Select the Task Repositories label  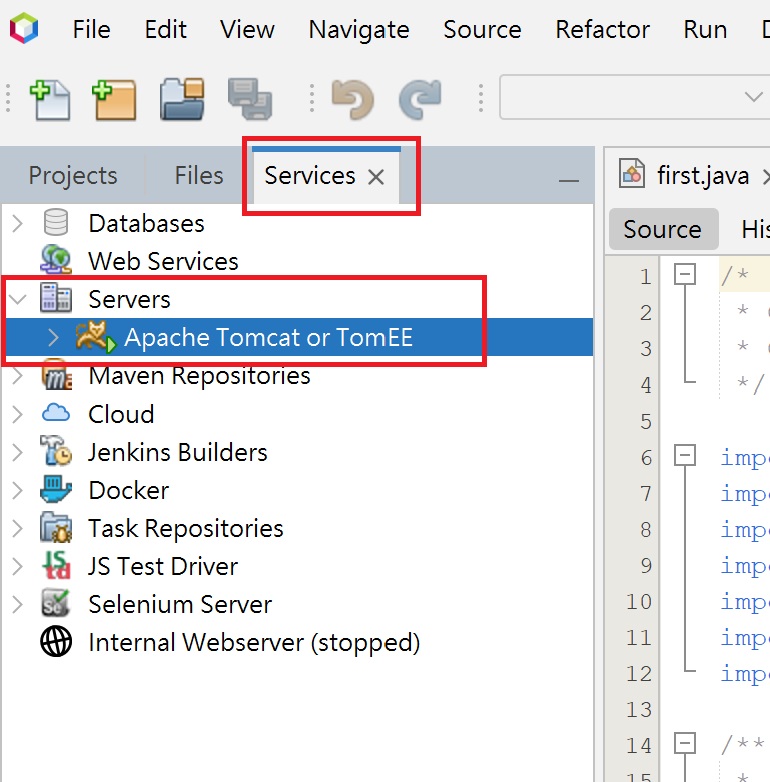[186, 528]
